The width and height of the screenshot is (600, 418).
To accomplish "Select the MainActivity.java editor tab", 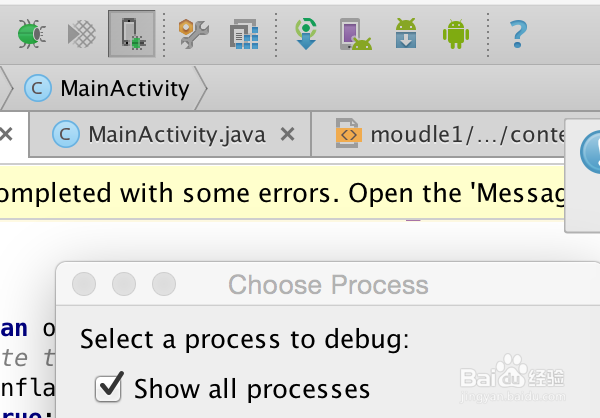I will point(160,134).
